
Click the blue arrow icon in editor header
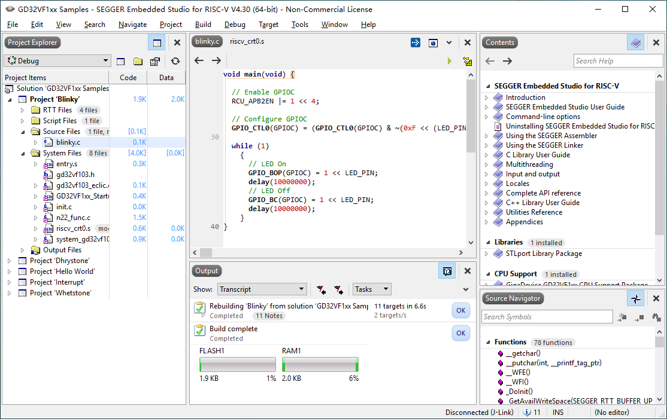tap(415, 43)
